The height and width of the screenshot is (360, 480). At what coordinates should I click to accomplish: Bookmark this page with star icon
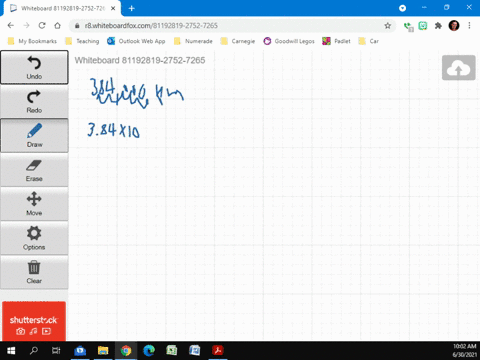click(387, 26)
